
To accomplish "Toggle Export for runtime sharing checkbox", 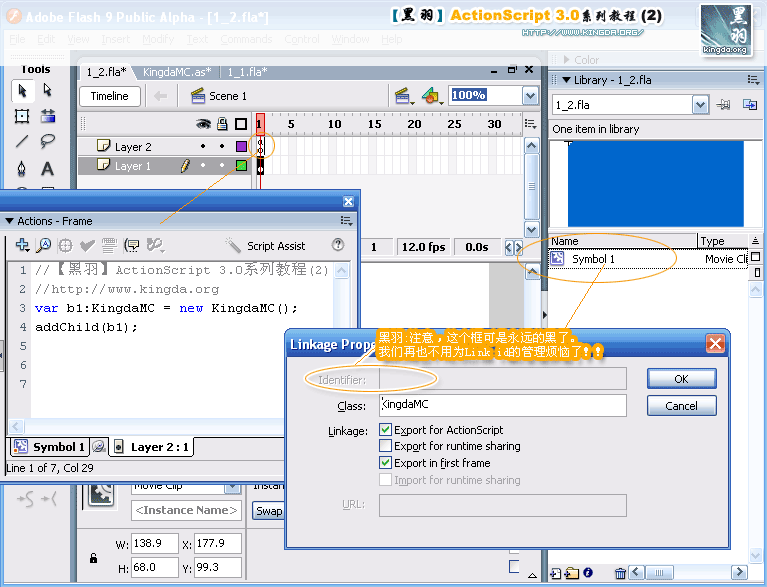I will [x=385, y=446].
